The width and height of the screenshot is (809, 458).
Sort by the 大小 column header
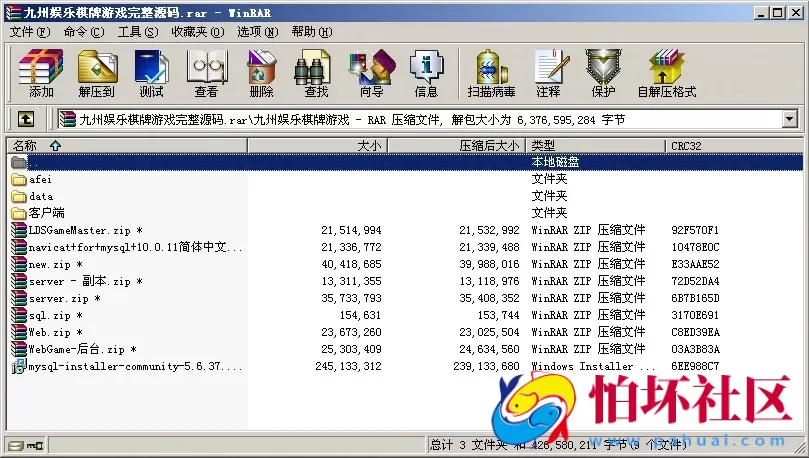click(x=317, y=146)
